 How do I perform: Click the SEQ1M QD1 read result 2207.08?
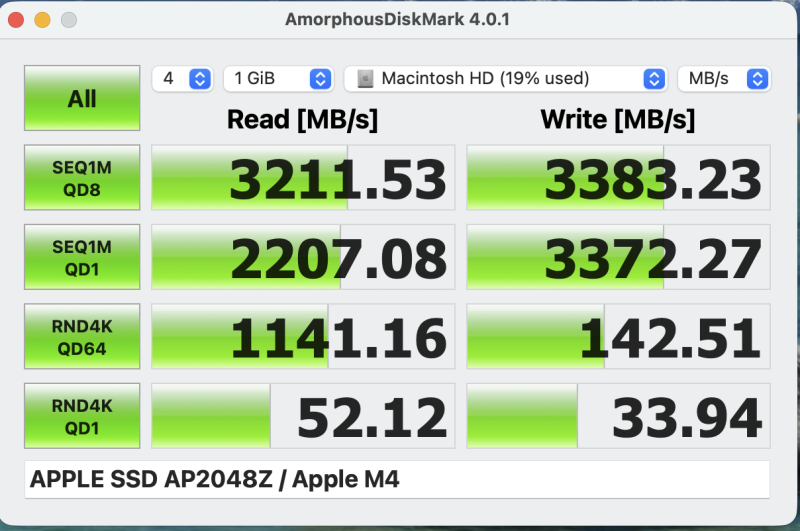(x=303, y=257)
